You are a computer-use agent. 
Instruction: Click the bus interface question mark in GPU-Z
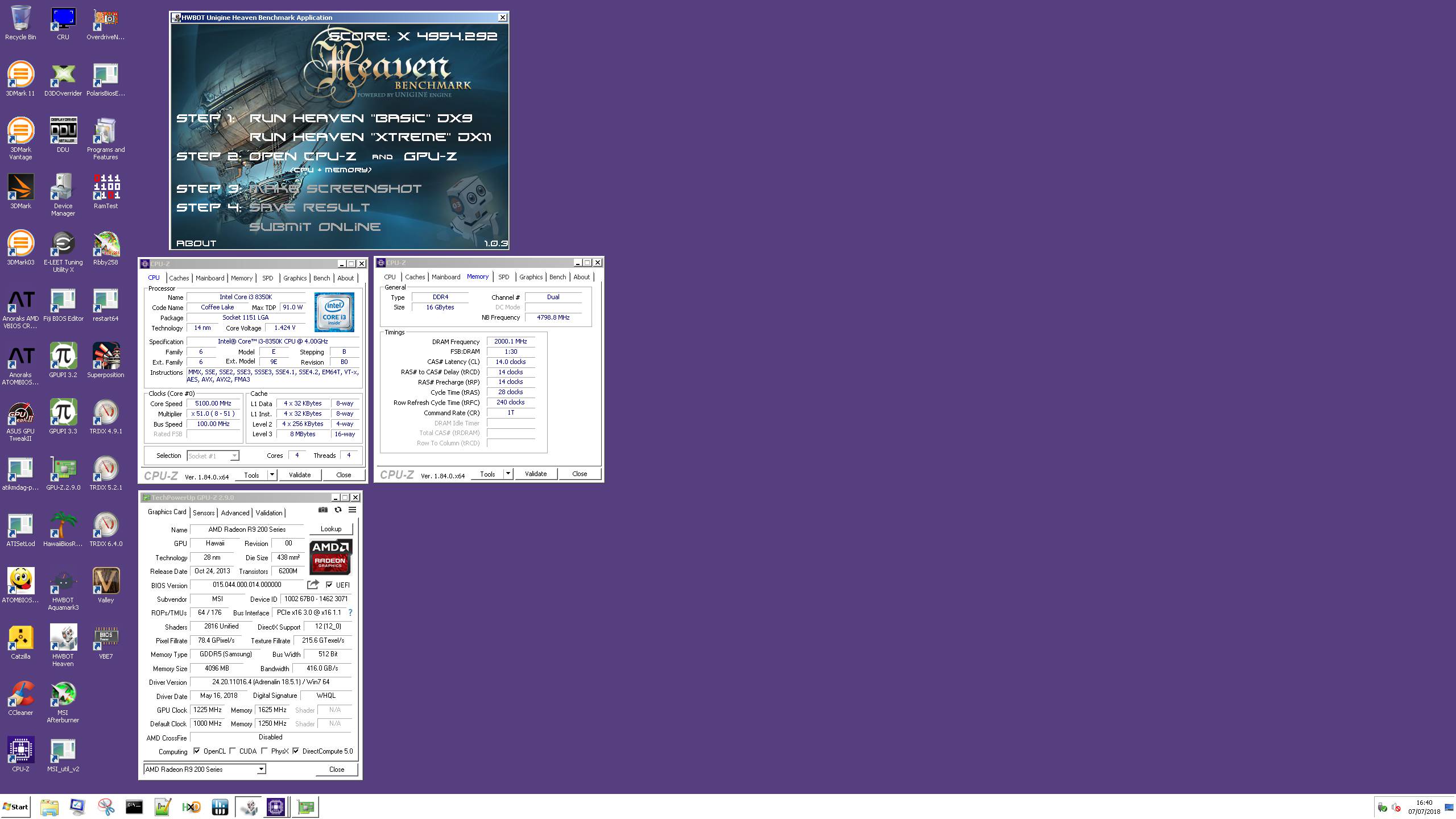point(350,613)
